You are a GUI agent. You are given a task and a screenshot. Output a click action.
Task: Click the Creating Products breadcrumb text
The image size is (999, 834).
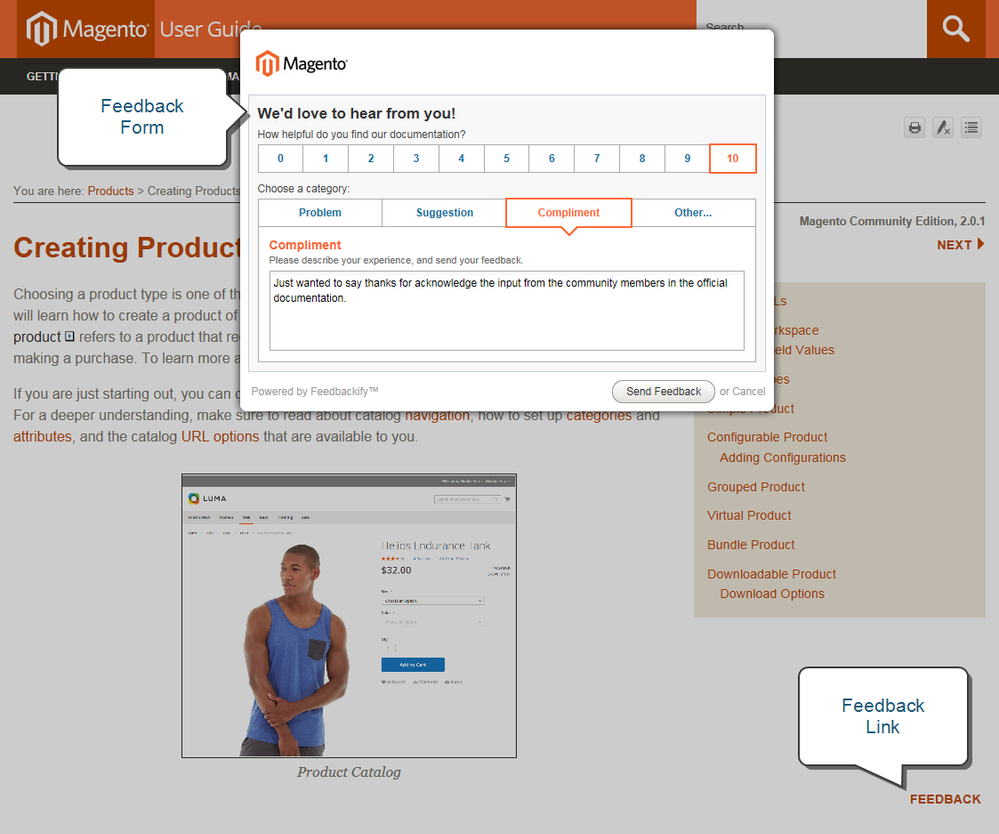(x=194, y=191)
